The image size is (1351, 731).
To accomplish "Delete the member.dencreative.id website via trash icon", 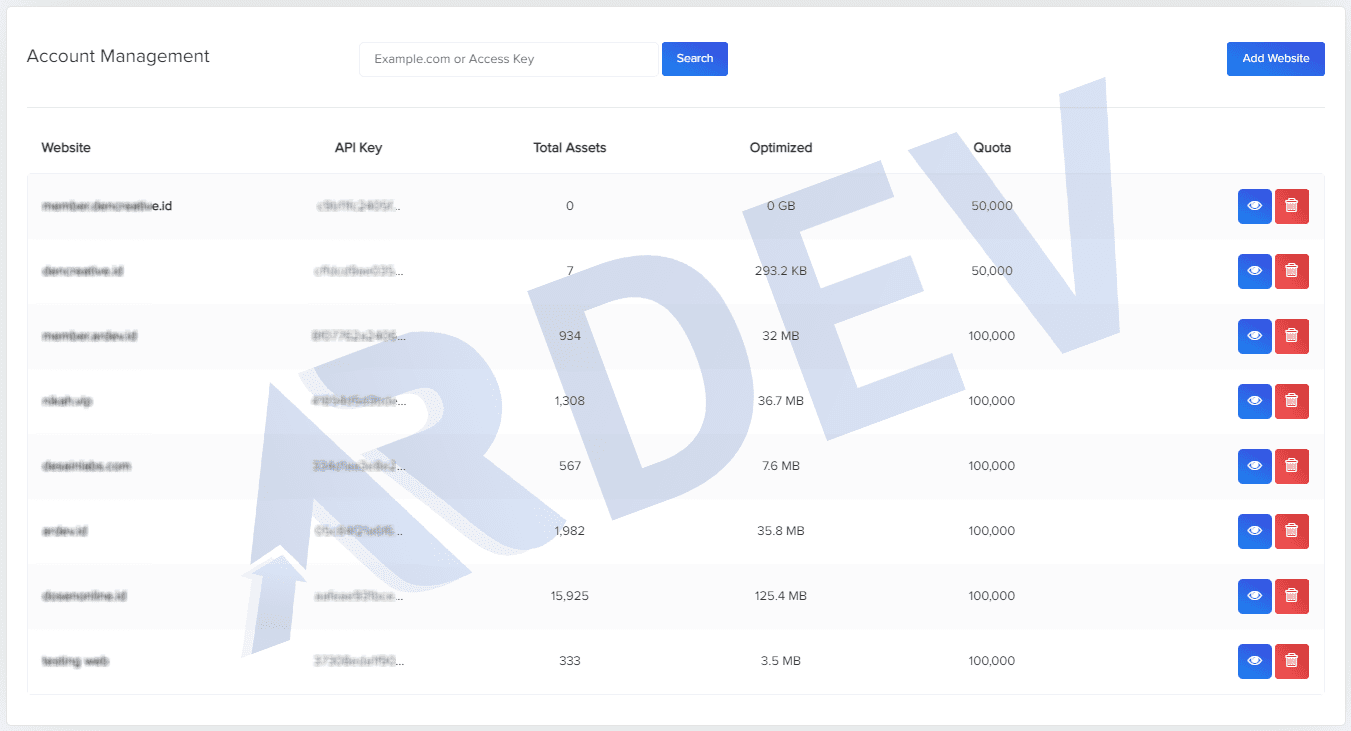I will pos(1291,206).
